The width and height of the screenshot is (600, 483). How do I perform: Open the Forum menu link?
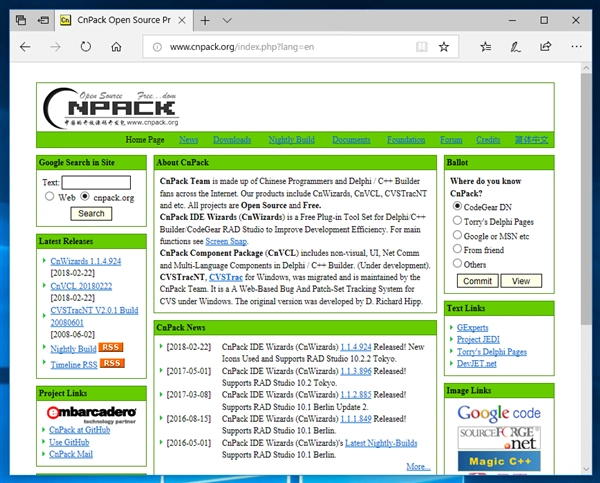[x=451, y=140]
